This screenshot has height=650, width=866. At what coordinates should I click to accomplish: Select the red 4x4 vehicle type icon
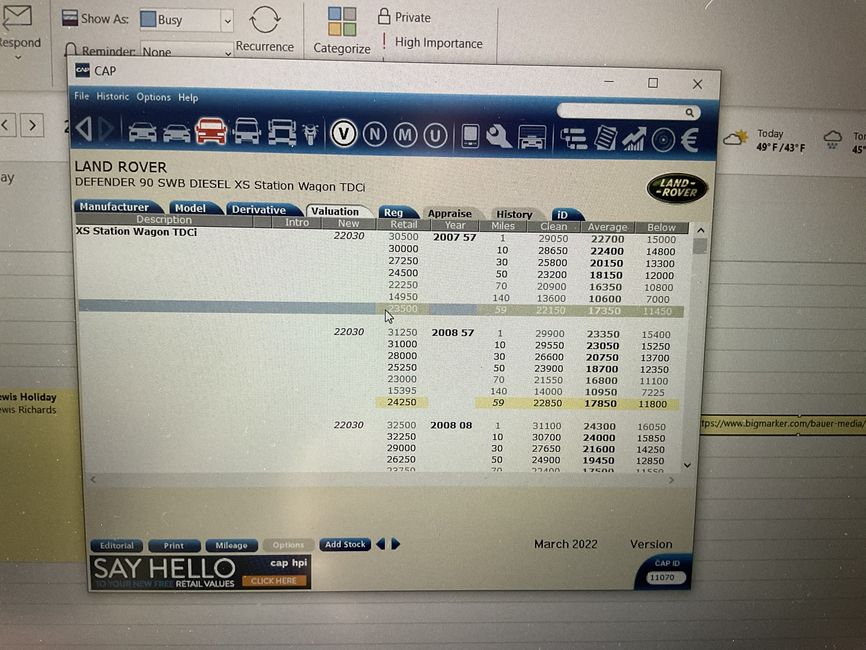tap(211, 131)
